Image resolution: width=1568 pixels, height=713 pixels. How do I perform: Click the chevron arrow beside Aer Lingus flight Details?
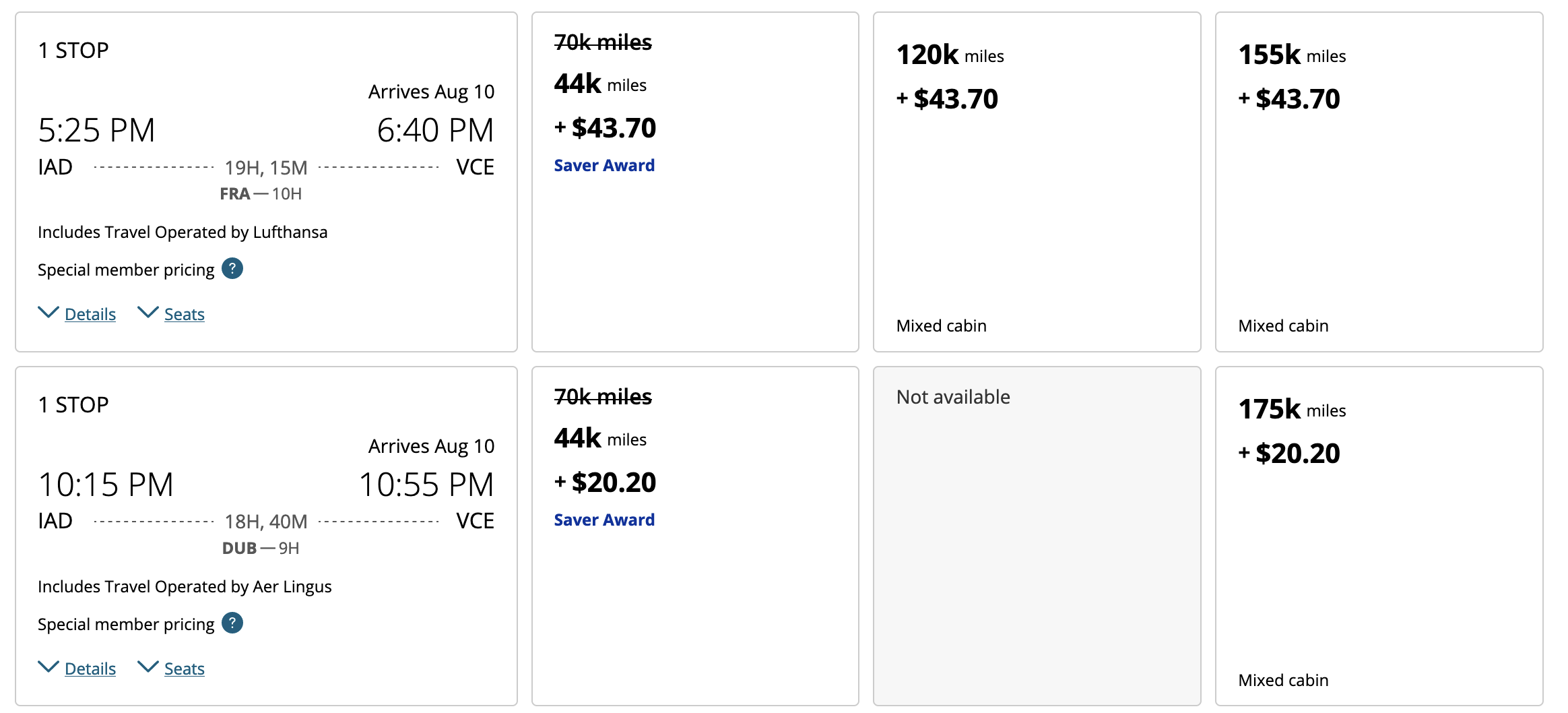point(48,666)
